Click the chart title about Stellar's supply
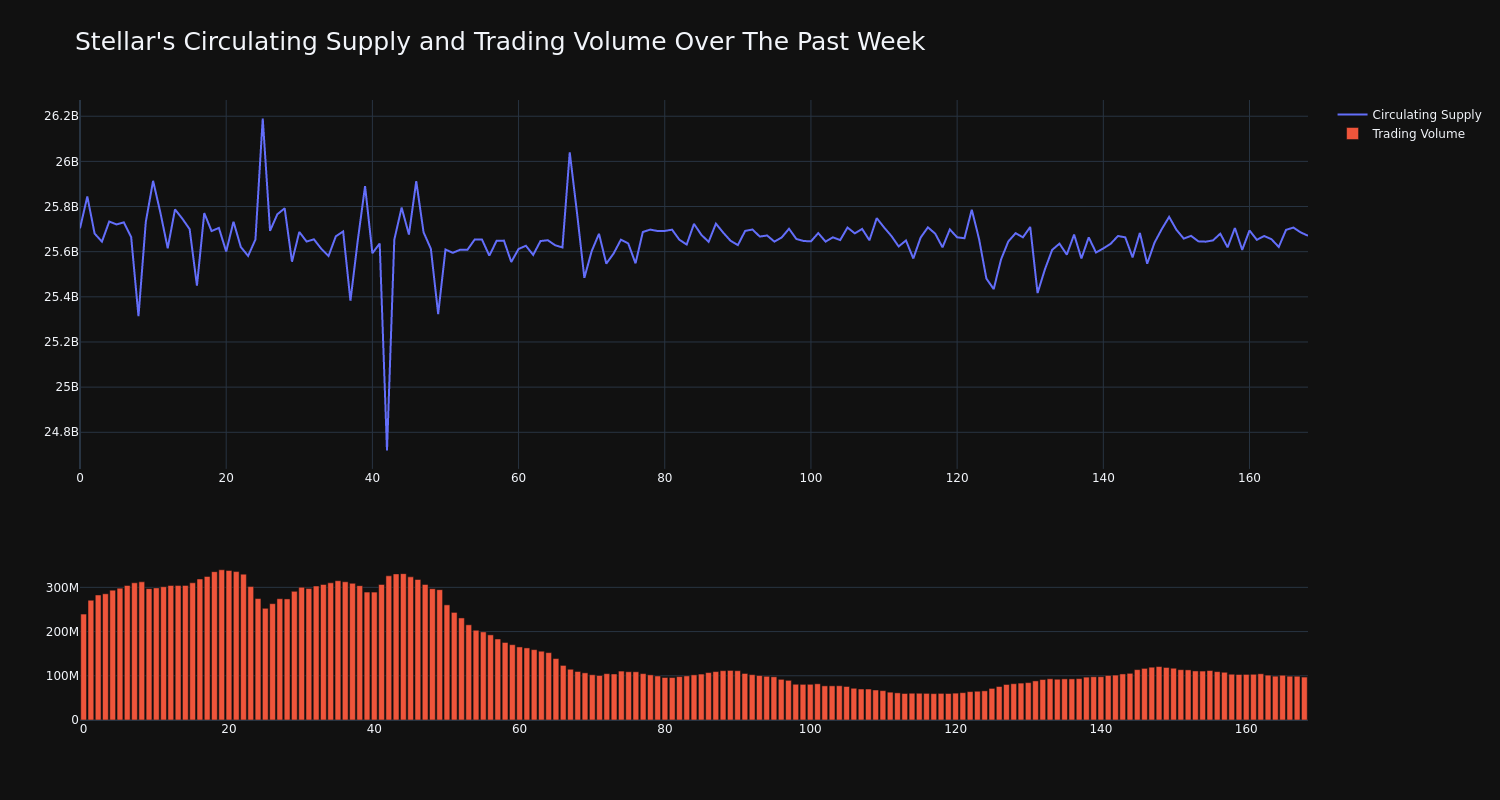Viewport: 1500px width, 800px height. [500, 42]
